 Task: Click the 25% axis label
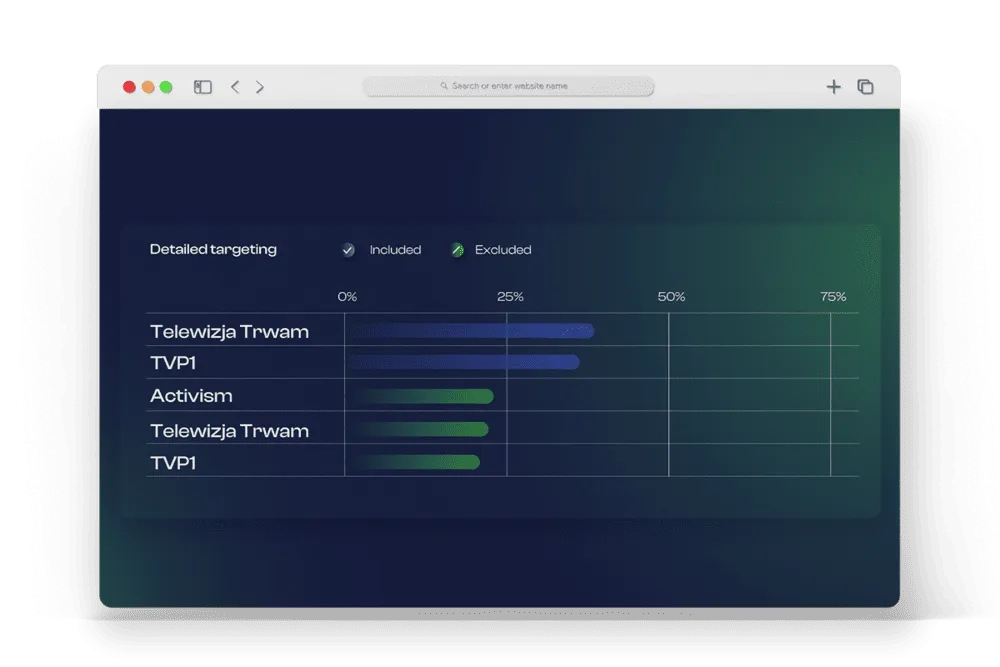(510, 297)
